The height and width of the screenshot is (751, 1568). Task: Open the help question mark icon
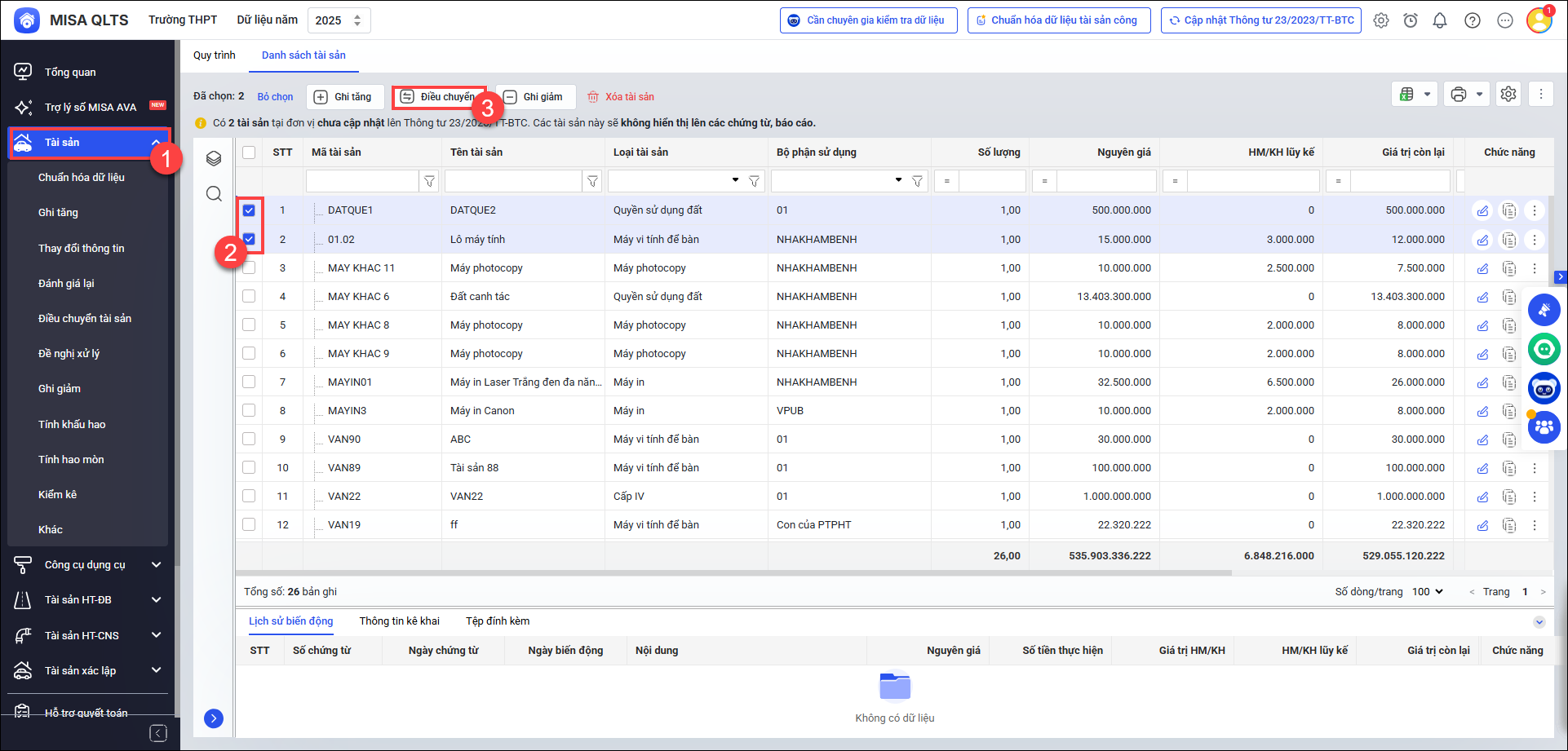click(1473, 20)
